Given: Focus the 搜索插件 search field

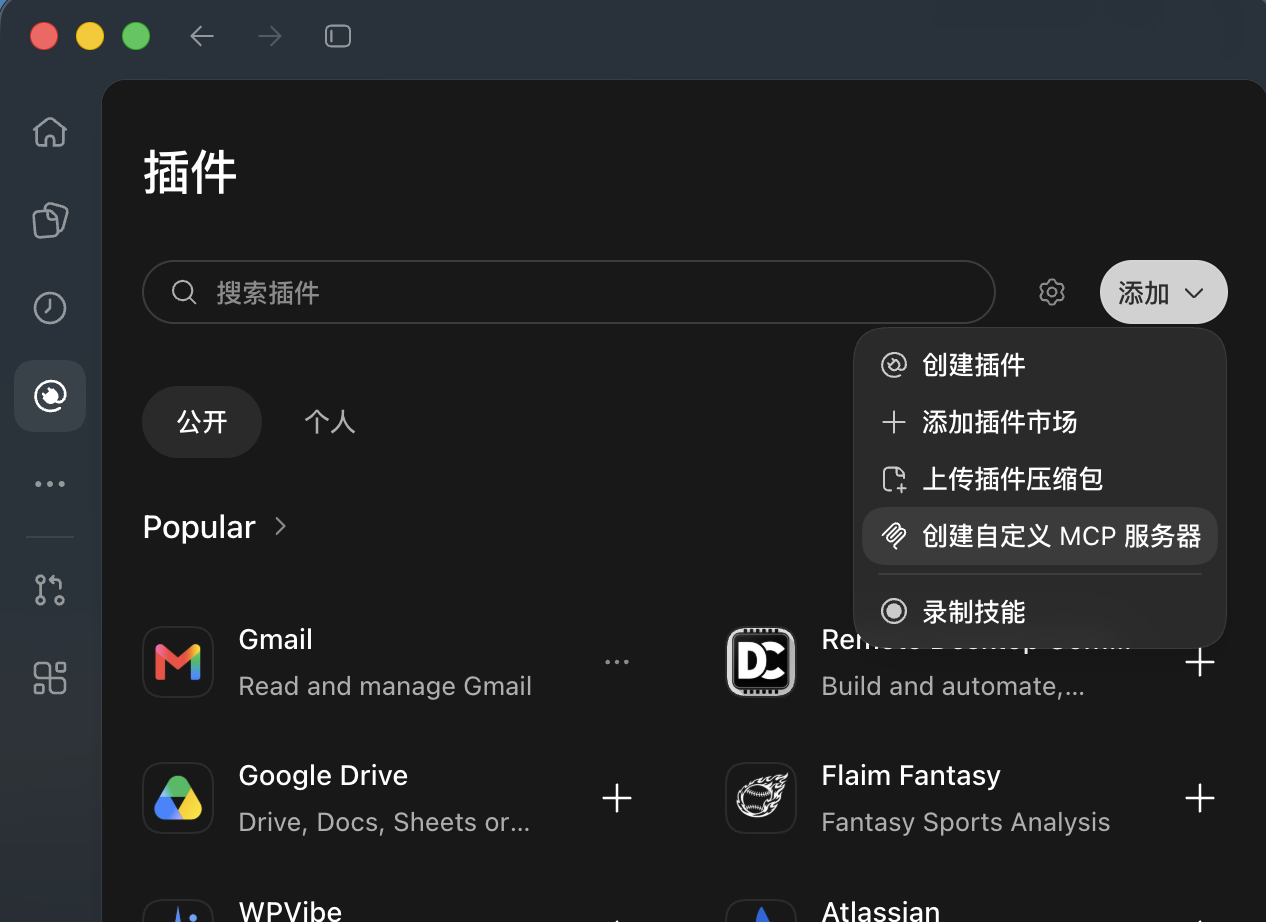Looking at the screenshot, I should click(569, 292).
